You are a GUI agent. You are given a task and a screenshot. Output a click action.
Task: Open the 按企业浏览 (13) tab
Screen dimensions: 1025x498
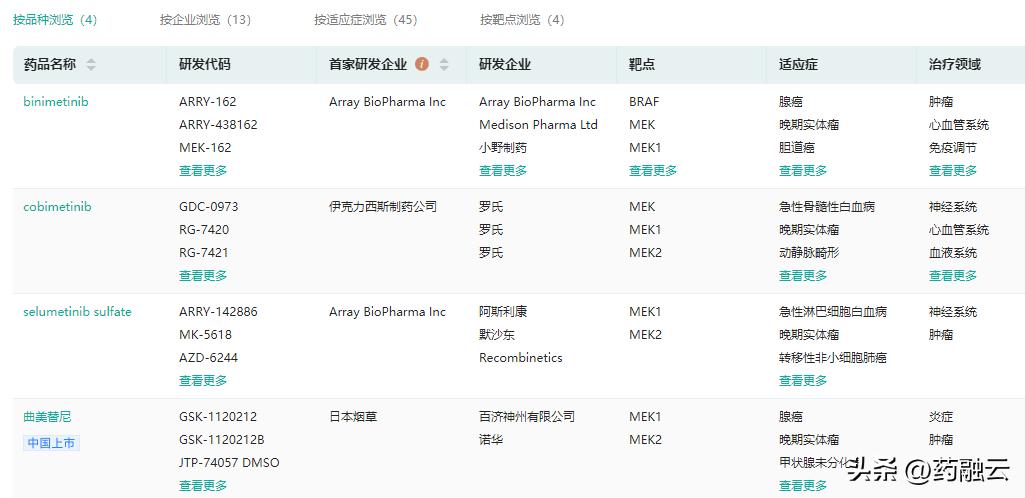coord(205,20)
